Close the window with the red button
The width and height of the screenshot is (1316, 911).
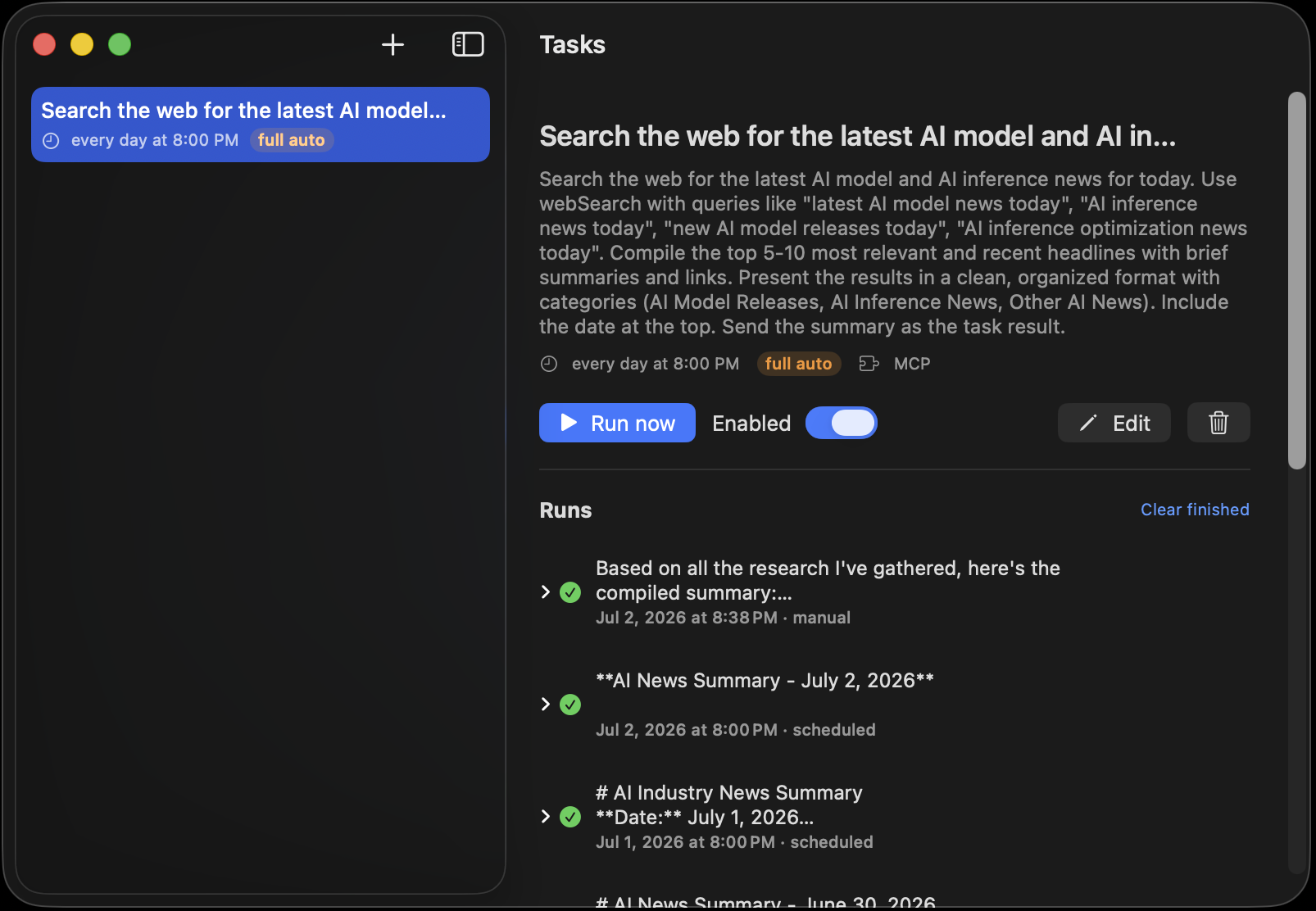44,44
